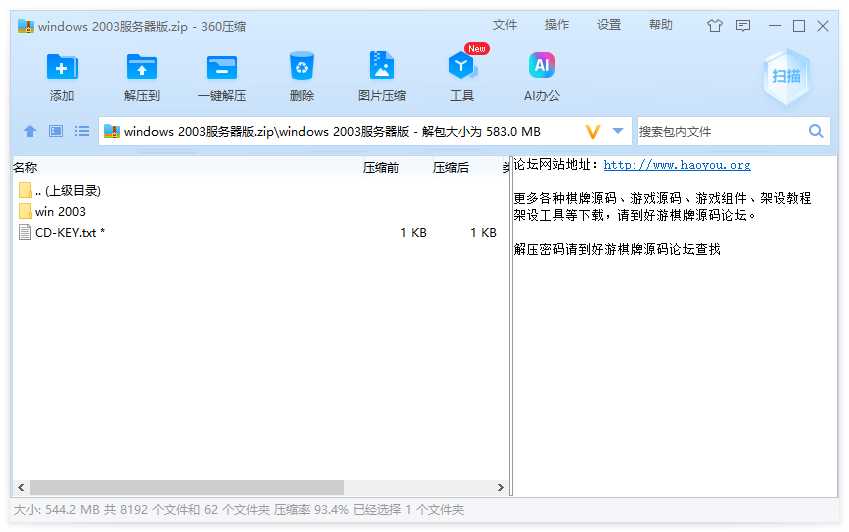Screen dimensions: 849x532
Task: Open the 帮助 menu
Action: [661, 25]
